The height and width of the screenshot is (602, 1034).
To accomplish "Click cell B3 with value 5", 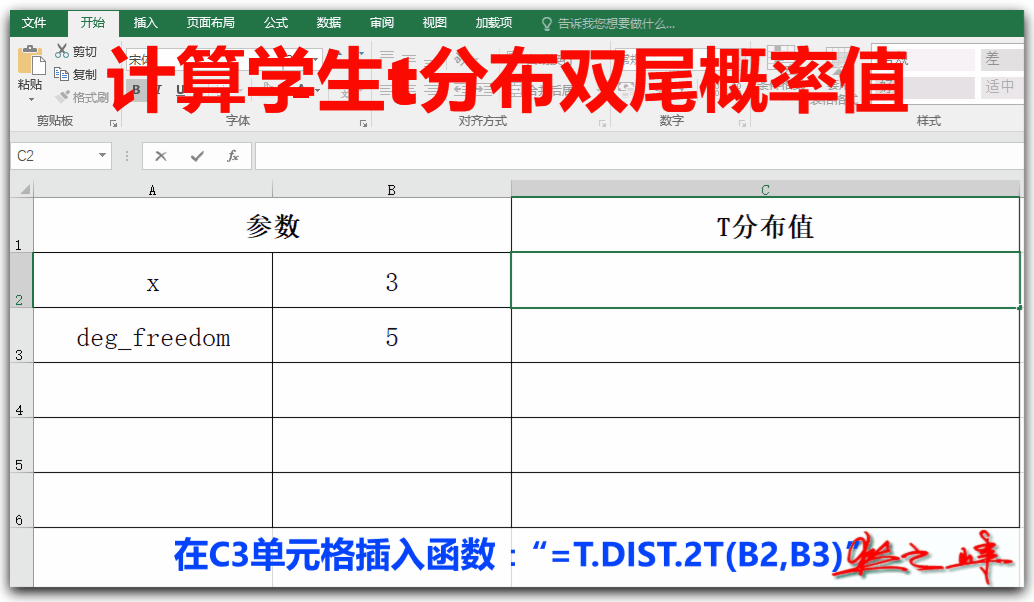I will pos(391,335).
